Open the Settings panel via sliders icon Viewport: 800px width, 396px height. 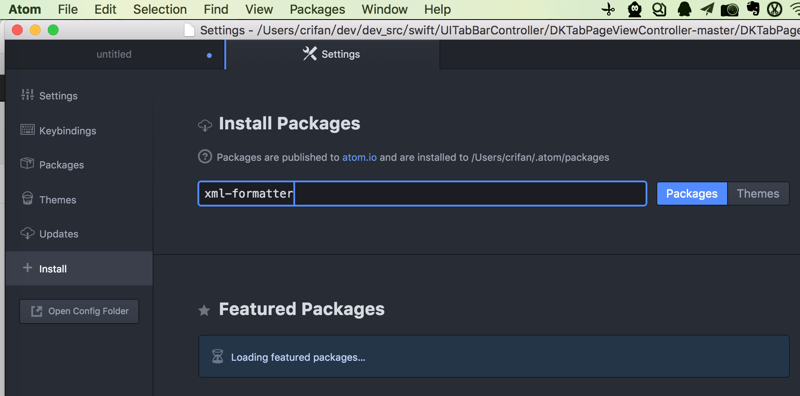(27, 95)
